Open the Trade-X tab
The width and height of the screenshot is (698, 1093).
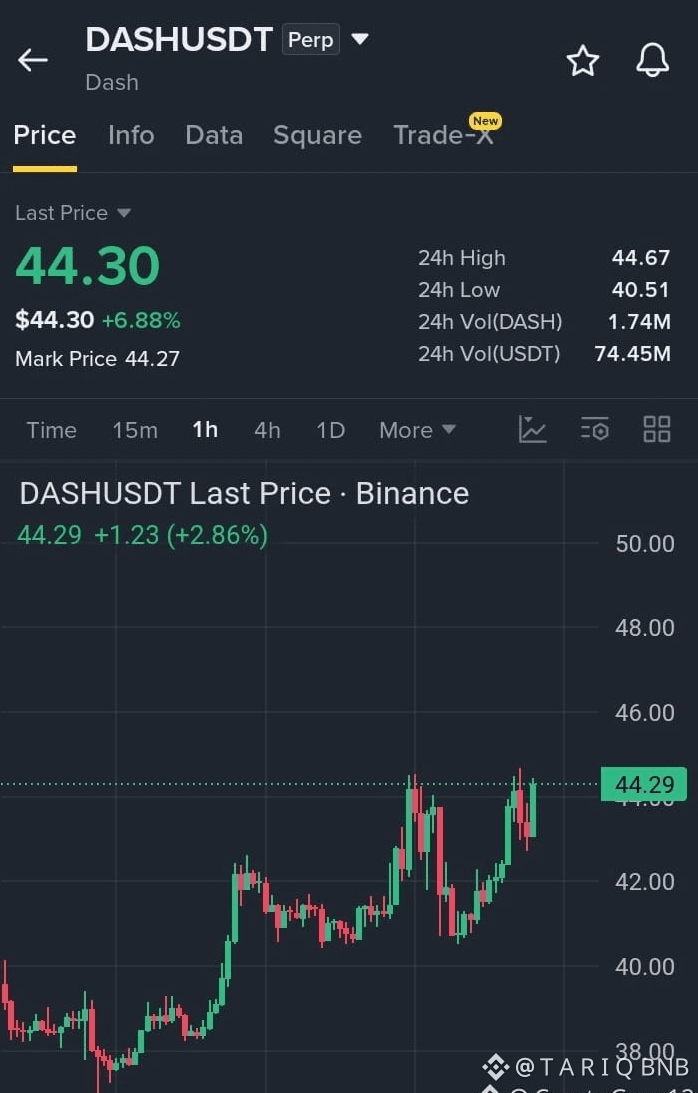coord(444,134)
